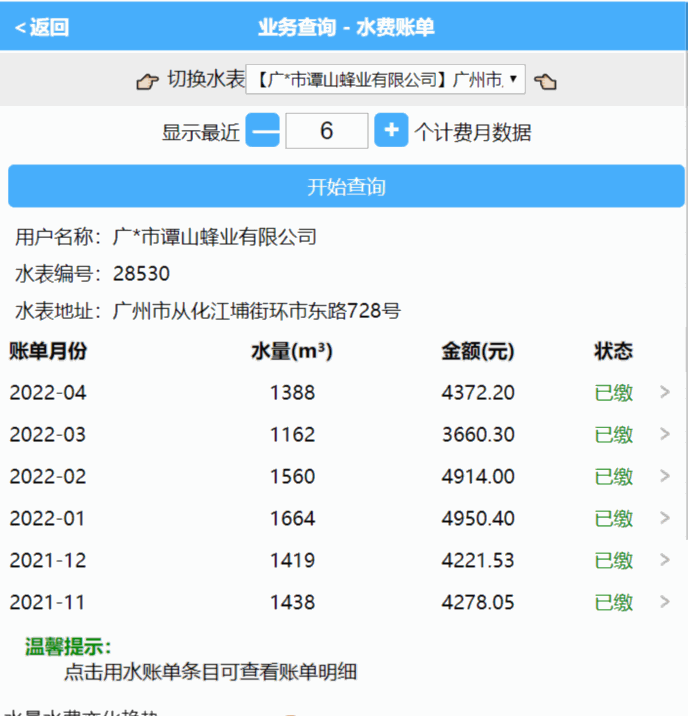This screenshot has width=688, height=716.
Task: Click the 已缴 status for 2021-11
Action: coord(614,603)
